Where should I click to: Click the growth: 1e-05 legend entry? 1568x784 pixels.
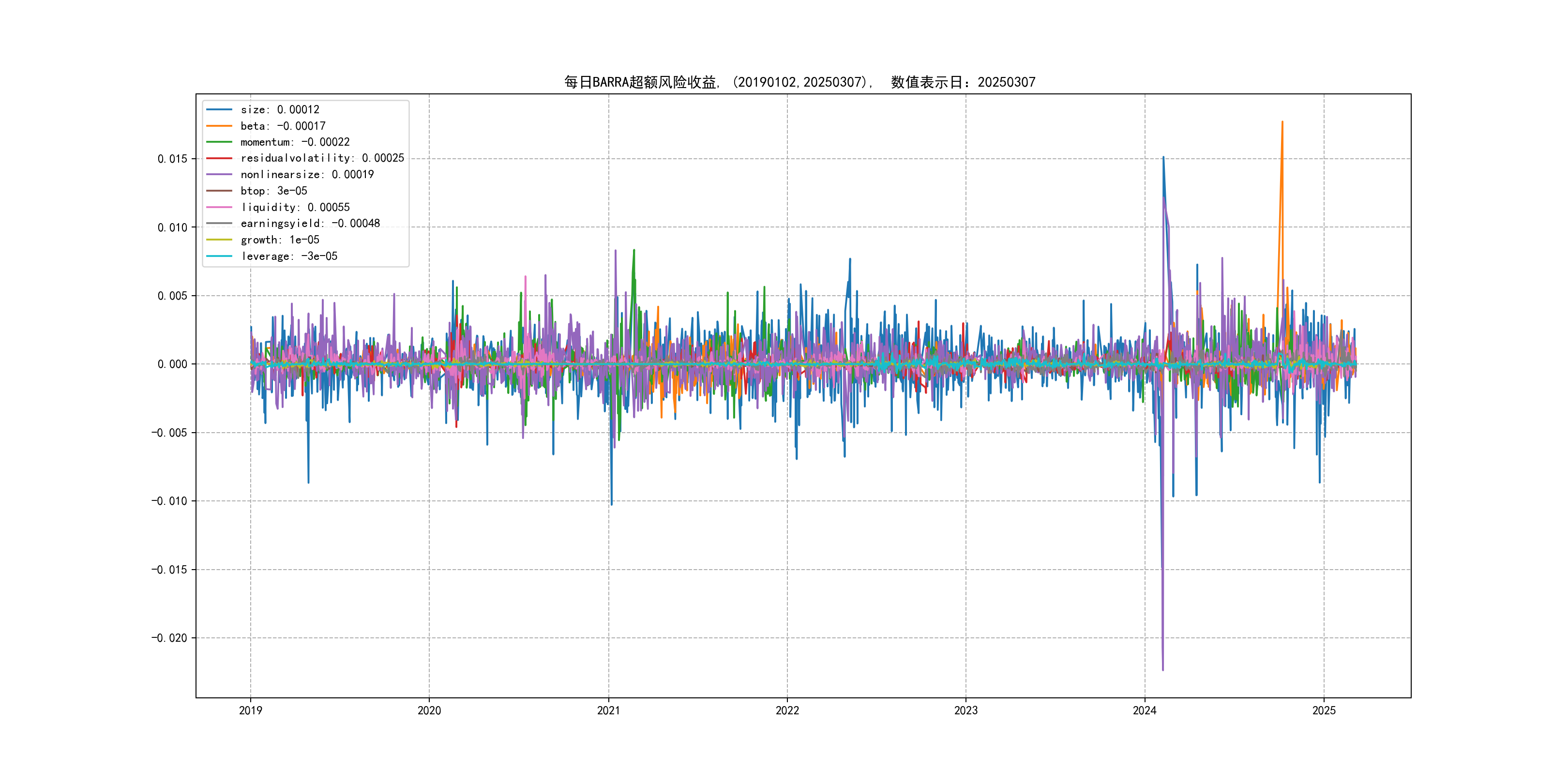coord(279,240)
